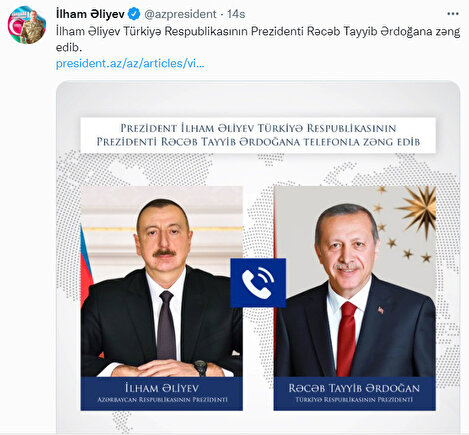469x435 pixels.
Task: Click "Azərbaycan Respublikasının Prezidenti" subtitle
Action: [x=162, y=399]
